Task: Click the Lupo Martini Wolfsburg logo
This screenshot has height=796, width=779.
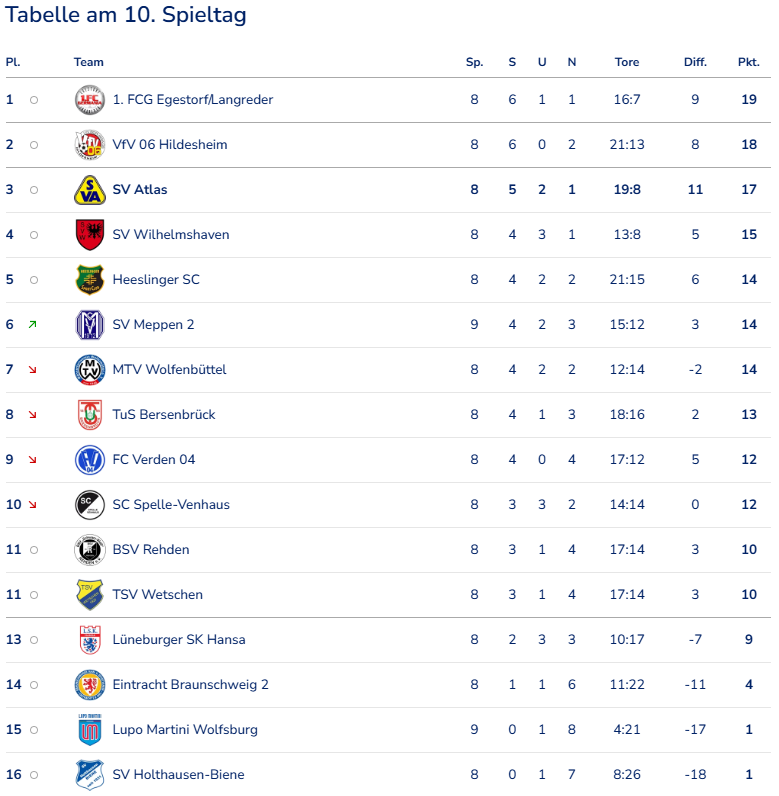Action: 90,730
